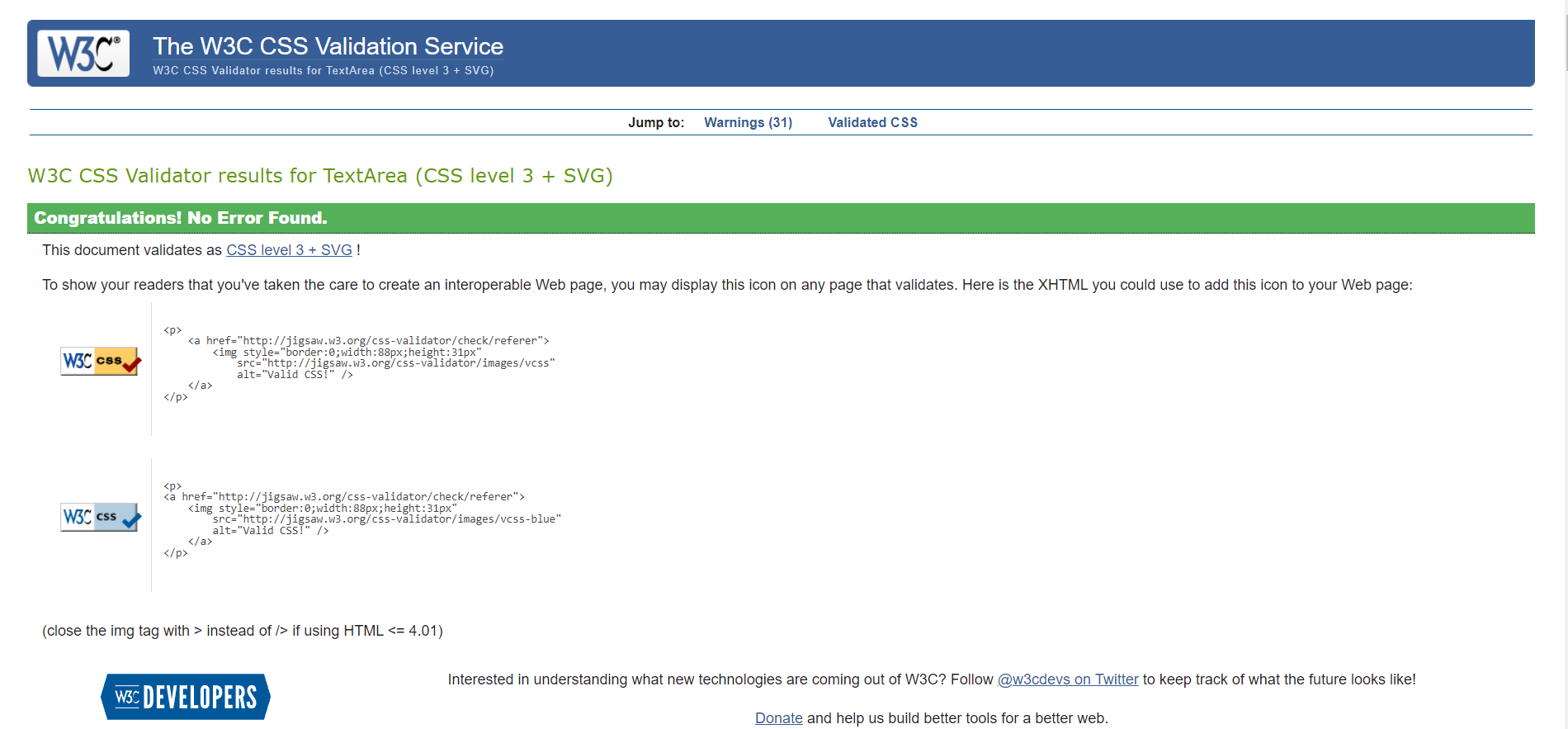Jump to Warnings (31)
The height and width of the screenshot is (729, 1568).
[x=748, y=122]
